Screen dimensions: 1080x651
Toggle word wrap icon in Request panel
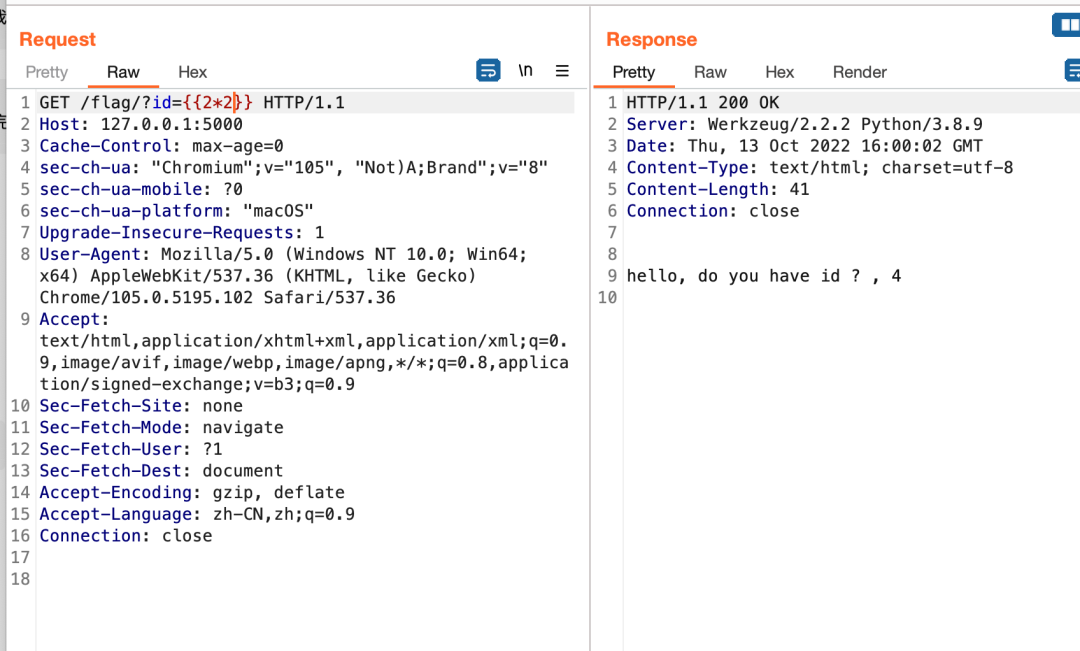click(x=488, y=70)
